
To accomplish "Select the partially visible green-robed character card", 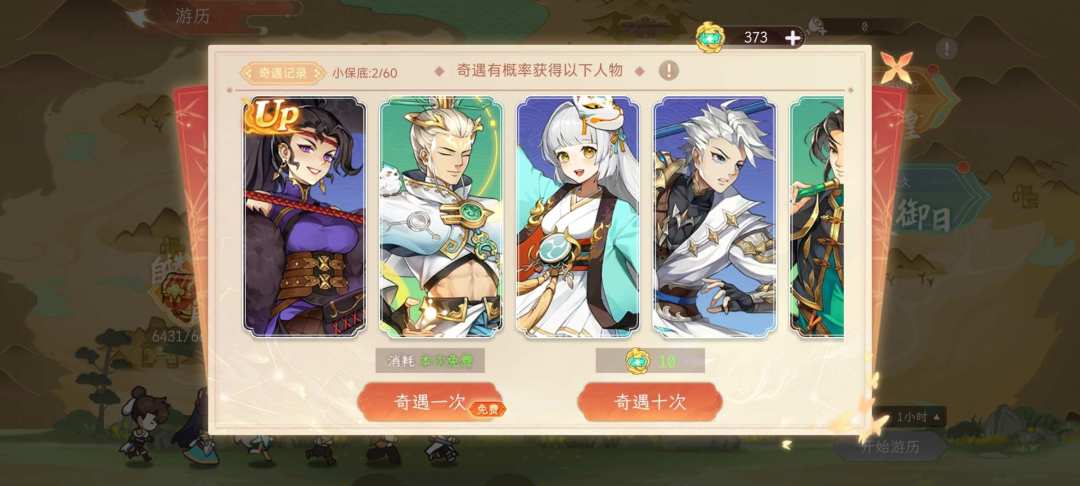I will [817, 217].
